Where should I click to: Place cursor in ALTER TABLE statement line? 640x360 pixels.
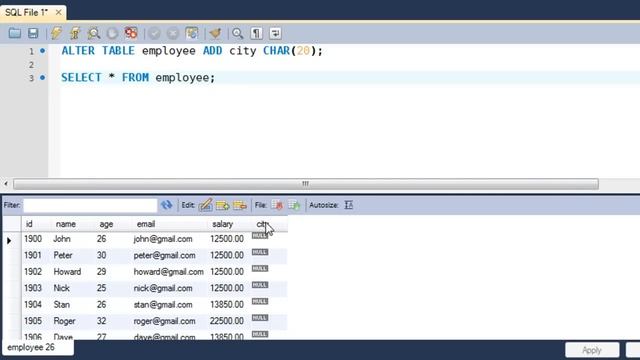tap(192, 51)
